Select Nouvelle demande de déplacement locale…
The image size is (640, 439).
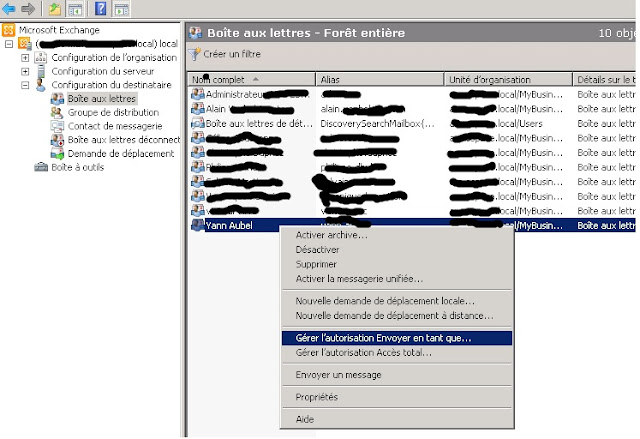tap(397, 301)
